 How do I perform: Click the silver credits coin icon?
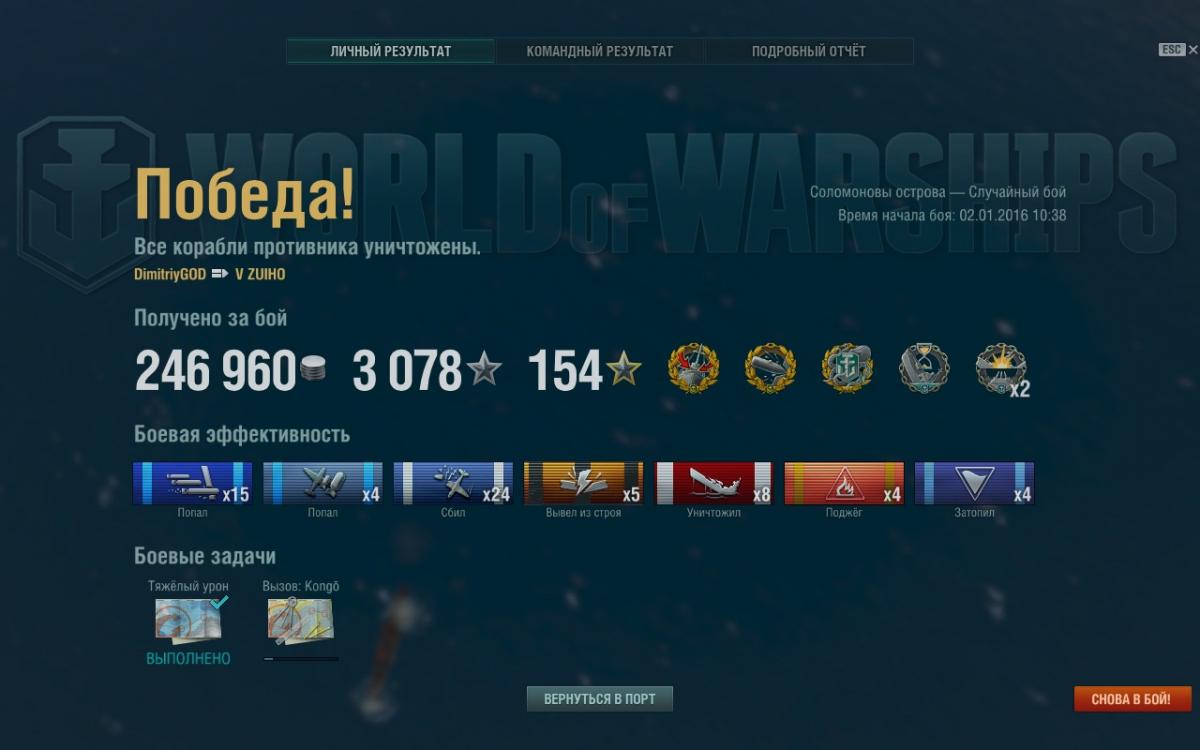pos(313,369)
